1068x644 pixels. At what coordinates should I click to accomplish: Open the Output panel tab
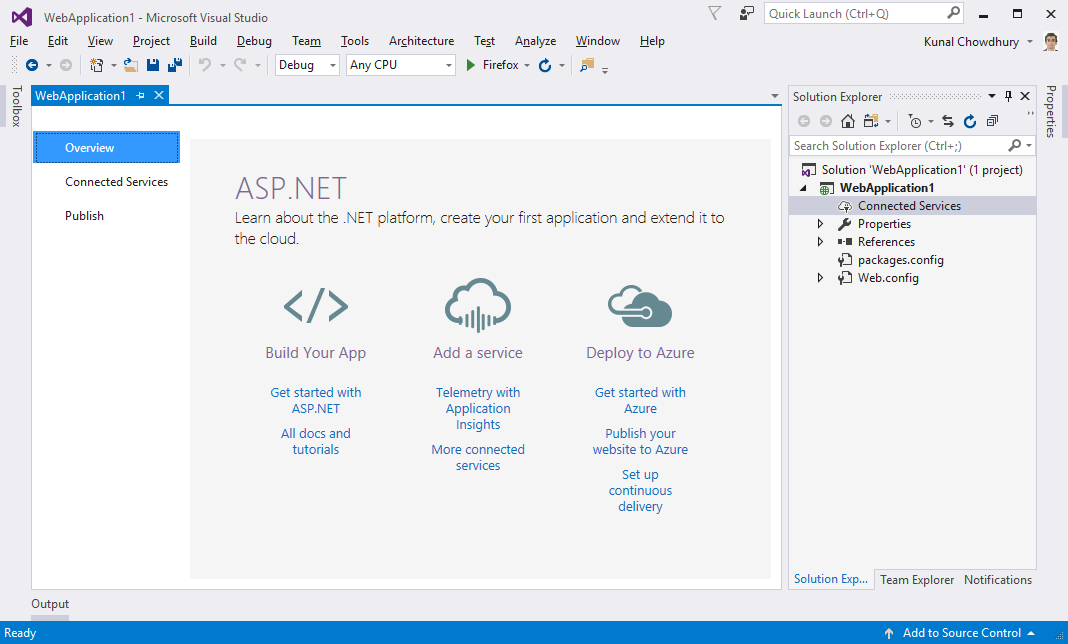[50, 604]
